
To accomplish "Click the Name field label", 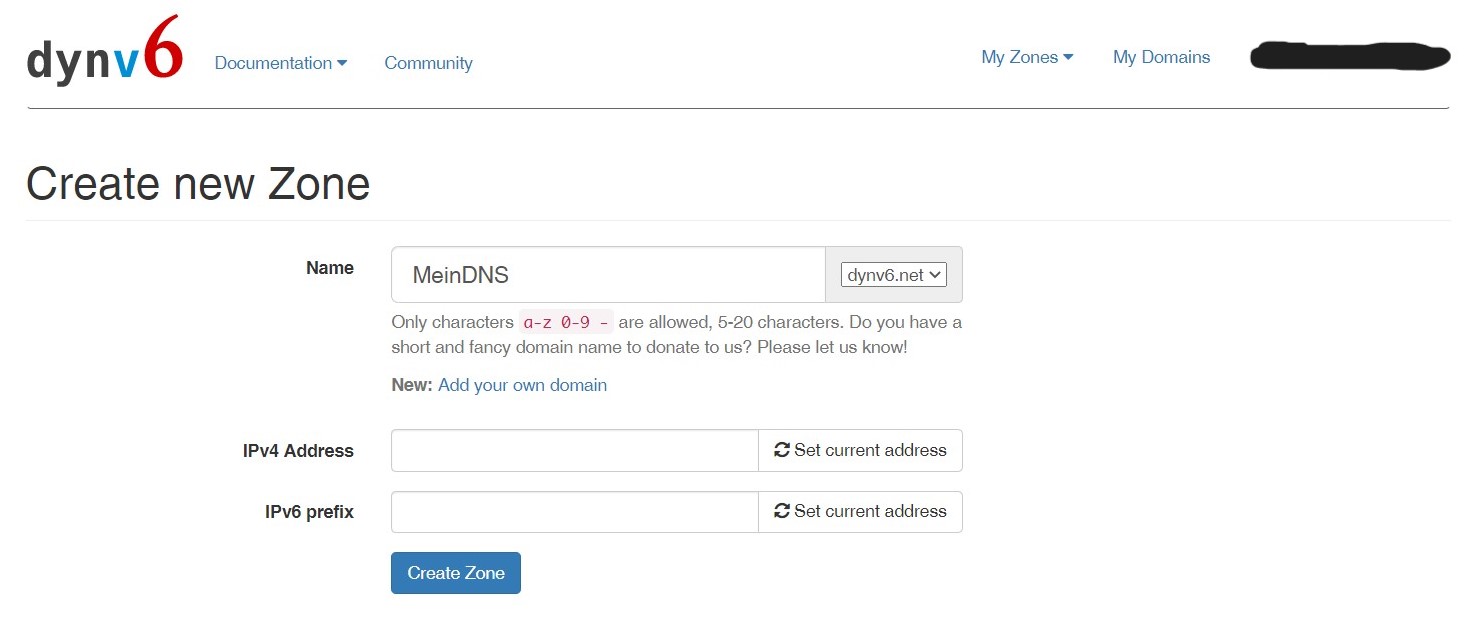I will click(x=330, y=268).
